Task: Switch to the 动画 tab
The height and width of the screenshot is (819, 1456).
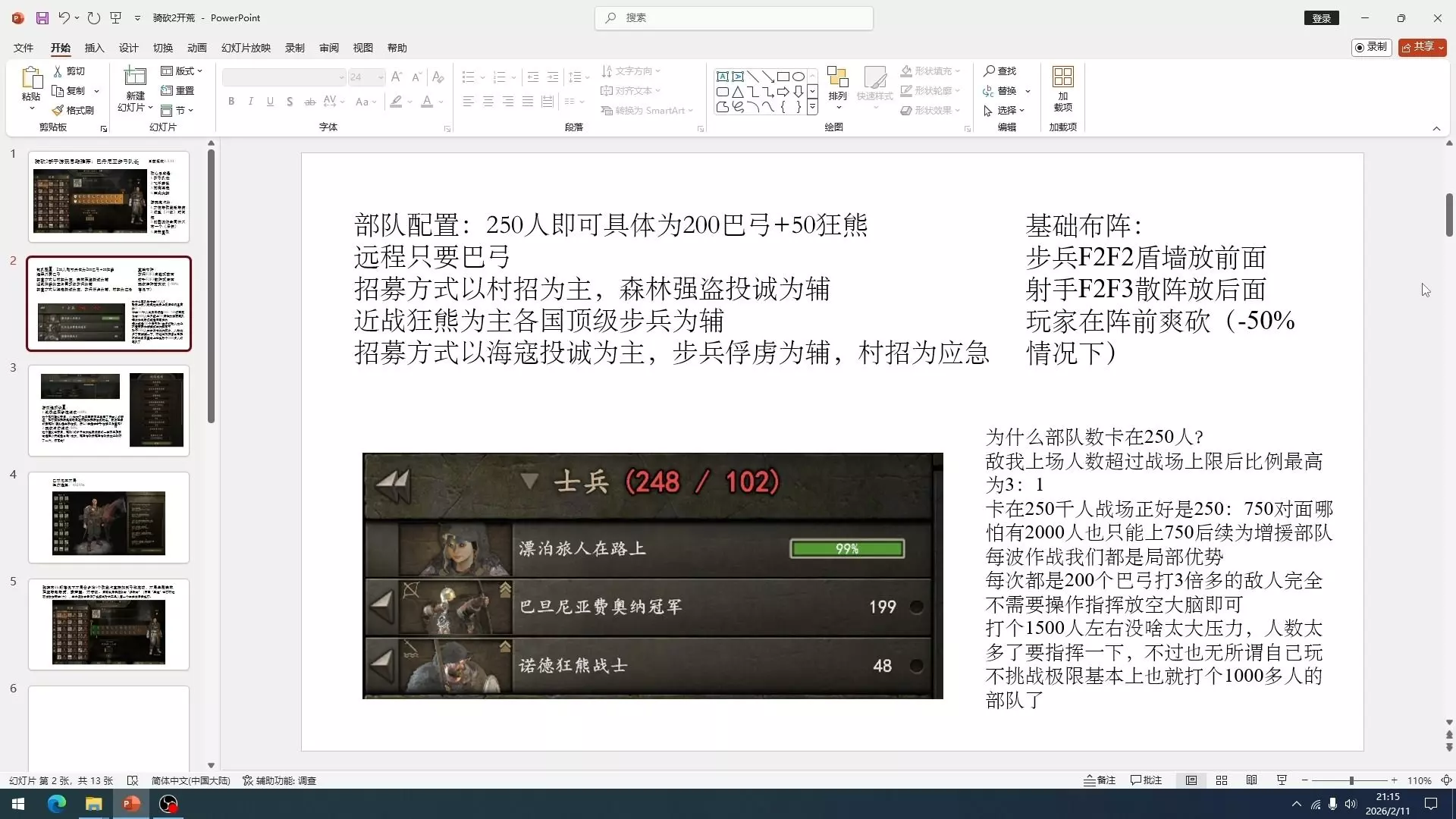Action: tap(197, 48)
